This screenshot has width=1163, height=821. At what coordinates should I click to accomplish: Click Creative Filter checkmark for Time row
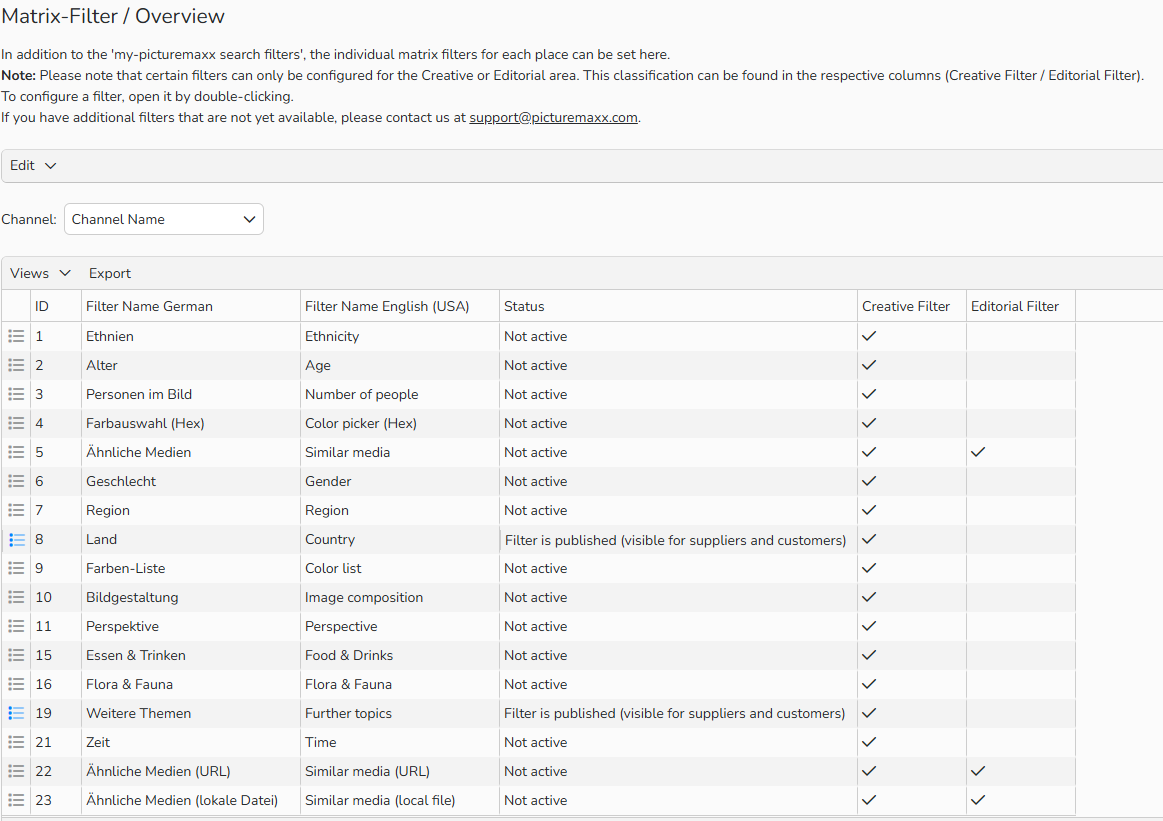(869, 742)
